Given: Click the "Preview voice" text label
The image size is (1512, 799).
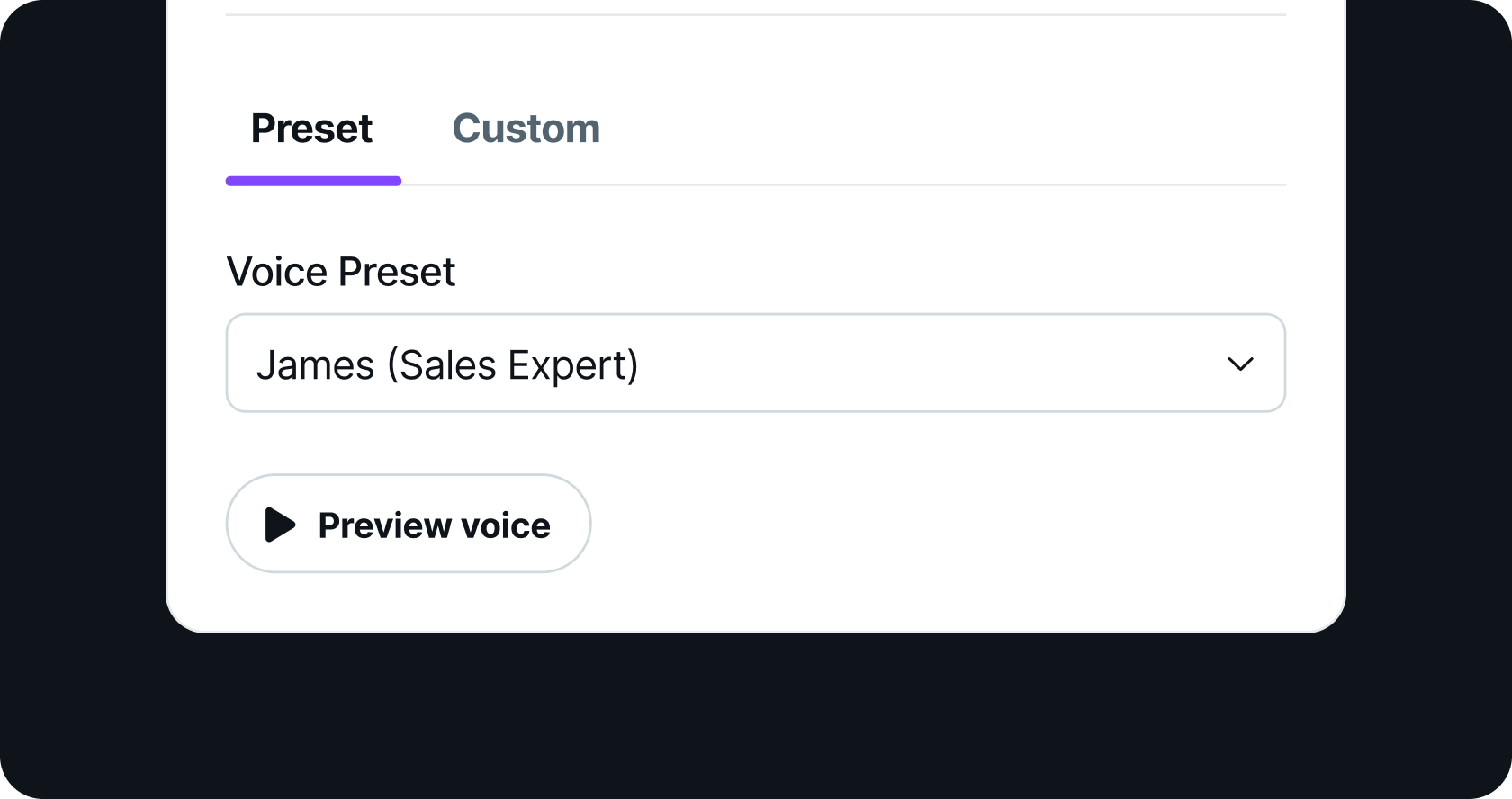Looking at the screenshot, I should (x=434, y=525).
